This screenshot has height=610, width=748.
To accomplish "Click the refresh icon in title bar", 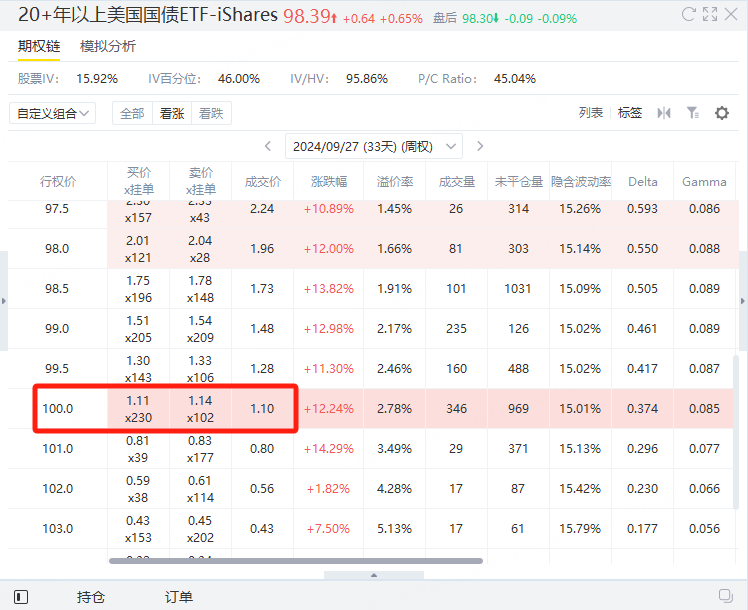I will (688, 14).
